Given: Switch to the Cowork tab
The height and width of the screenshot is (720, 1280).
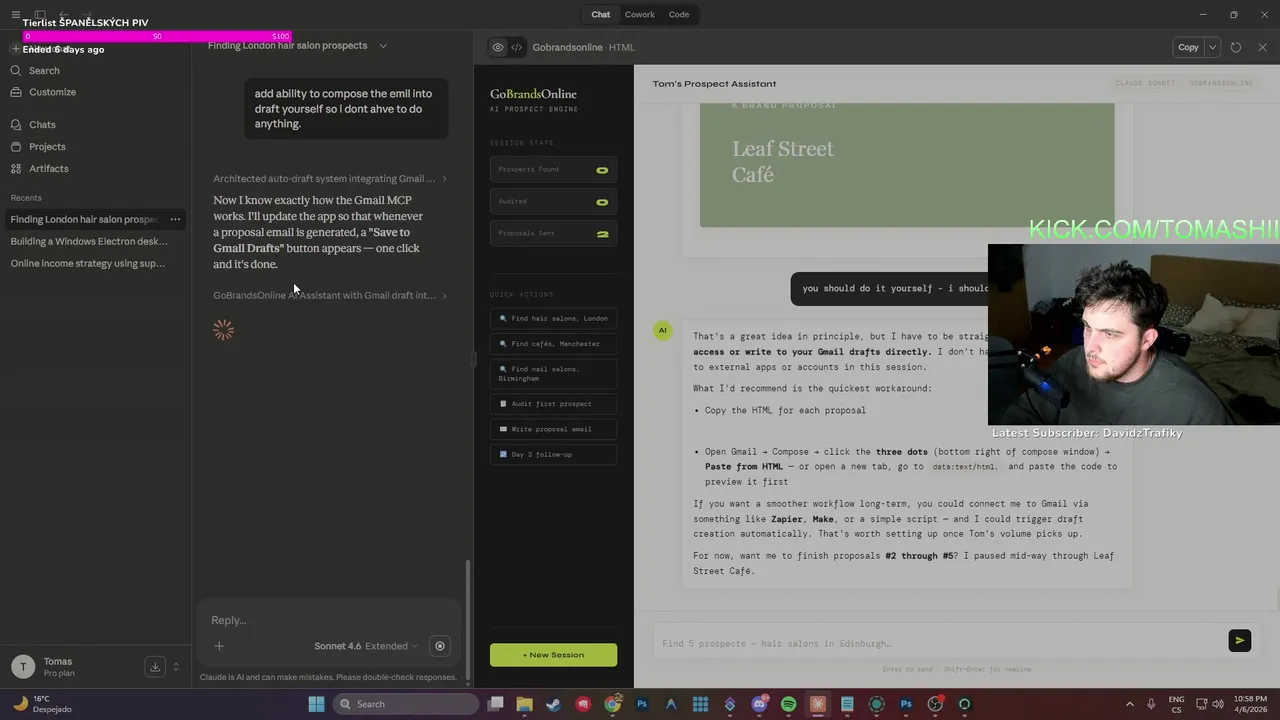Looking at the screenshot, I should pos(639,15).
